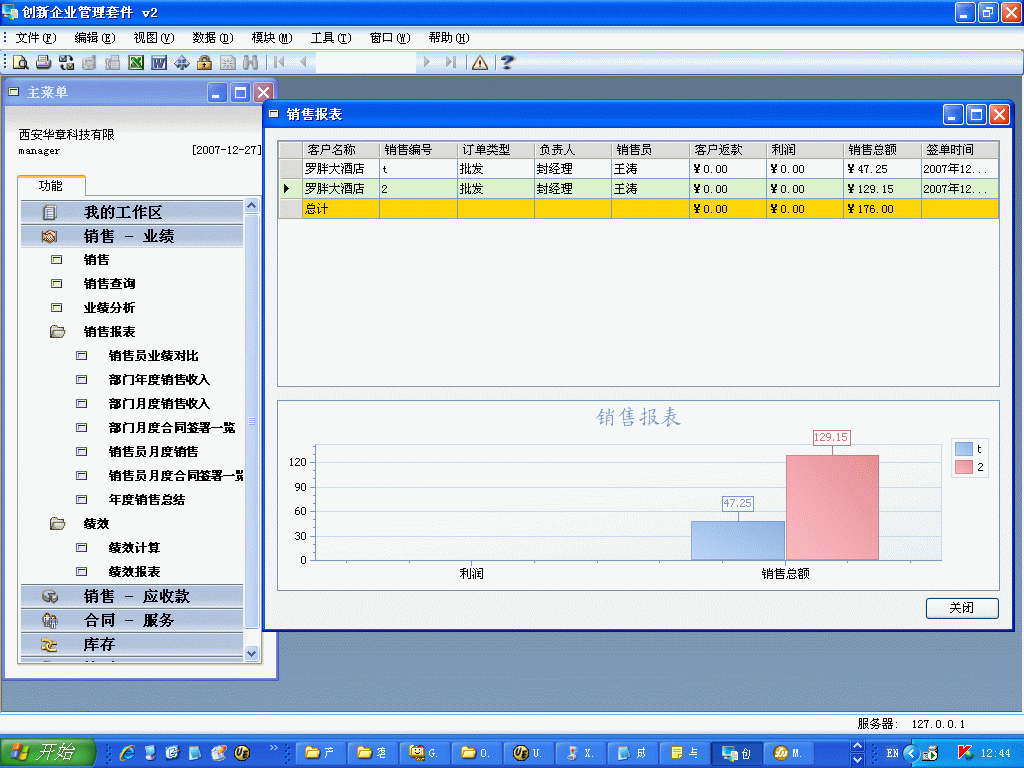
Task: Expand the 合同 - 服务 section
Action: [x=132, y=620]
